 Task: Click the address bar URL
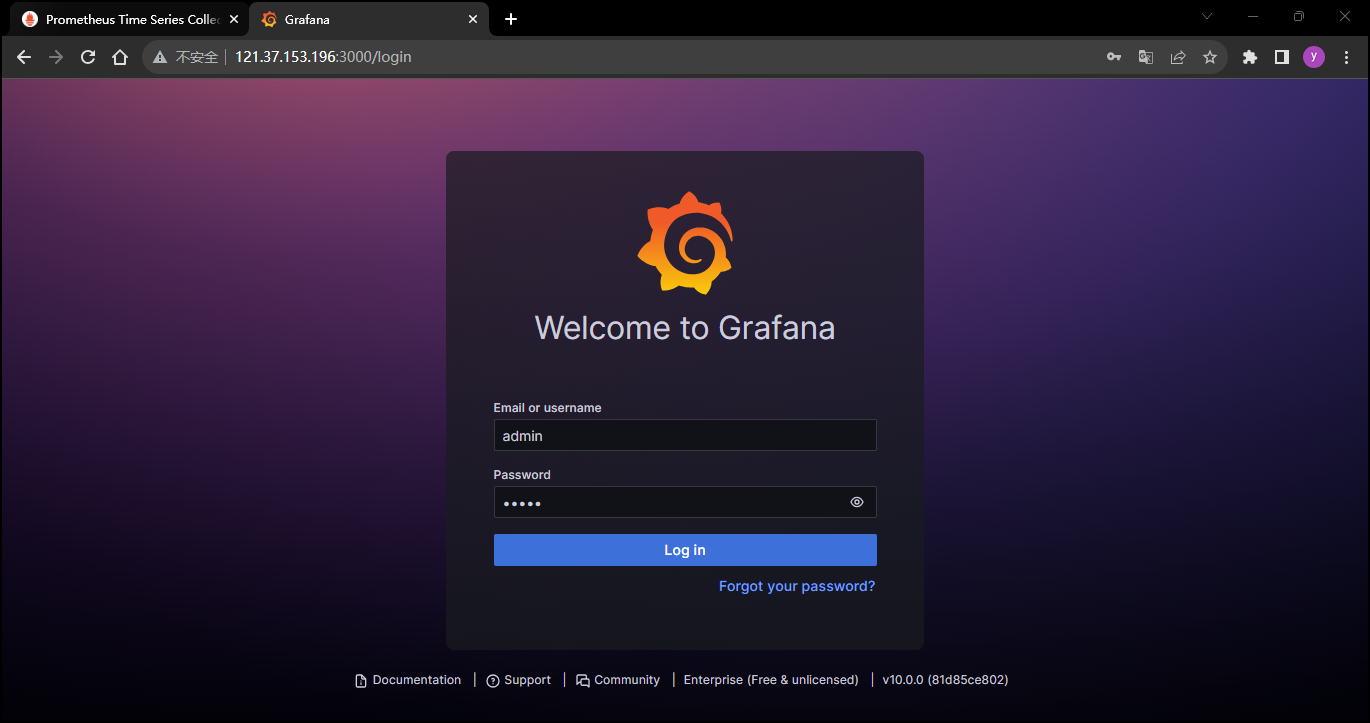tap(323, 57)
